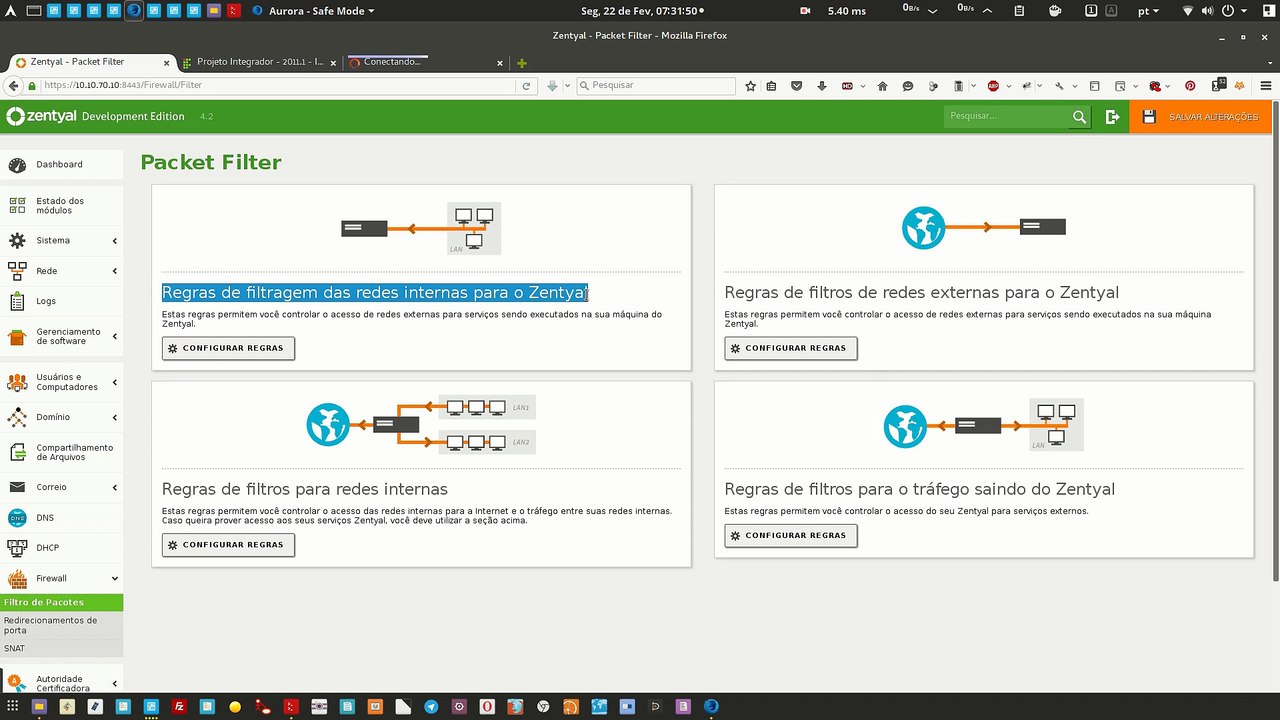Go back with the browser back arrow
This screenshot has width=1280, height=720.
[x=15, y=86]
